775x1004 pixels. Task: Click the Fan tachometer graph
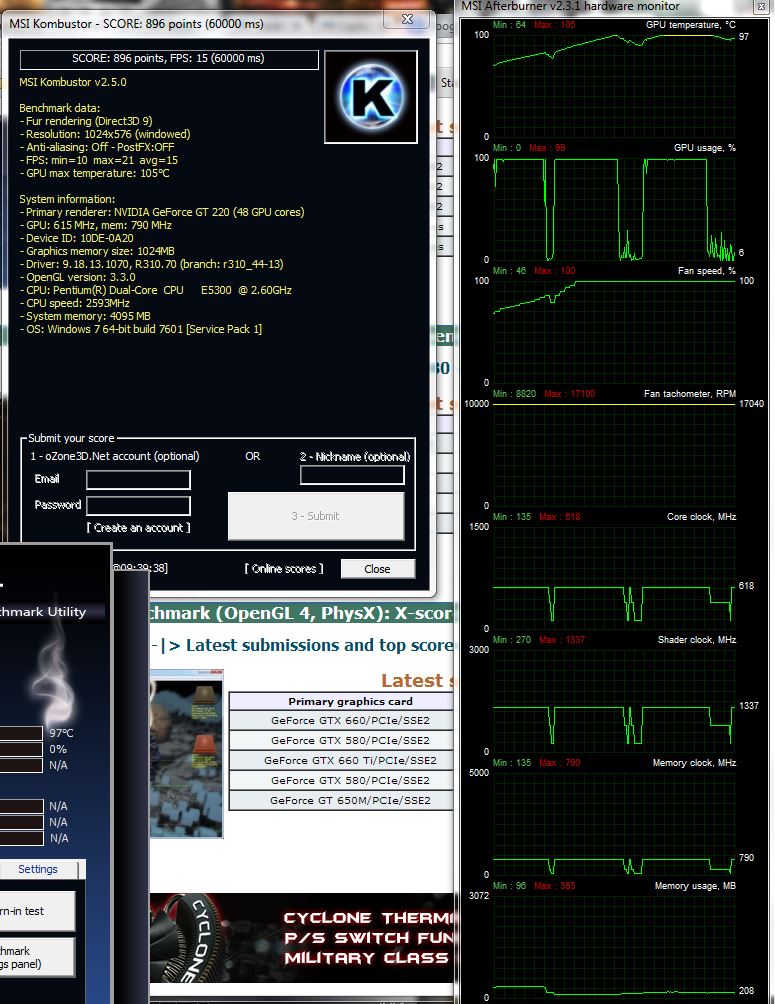pyautogui.click(x=614, y=453)
